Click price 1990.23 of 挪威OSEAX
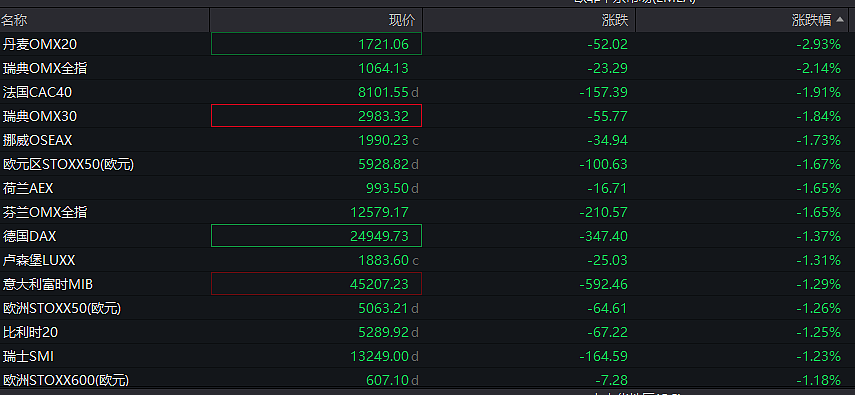This screenshot has width=855, height=395. tap(383, 140)
